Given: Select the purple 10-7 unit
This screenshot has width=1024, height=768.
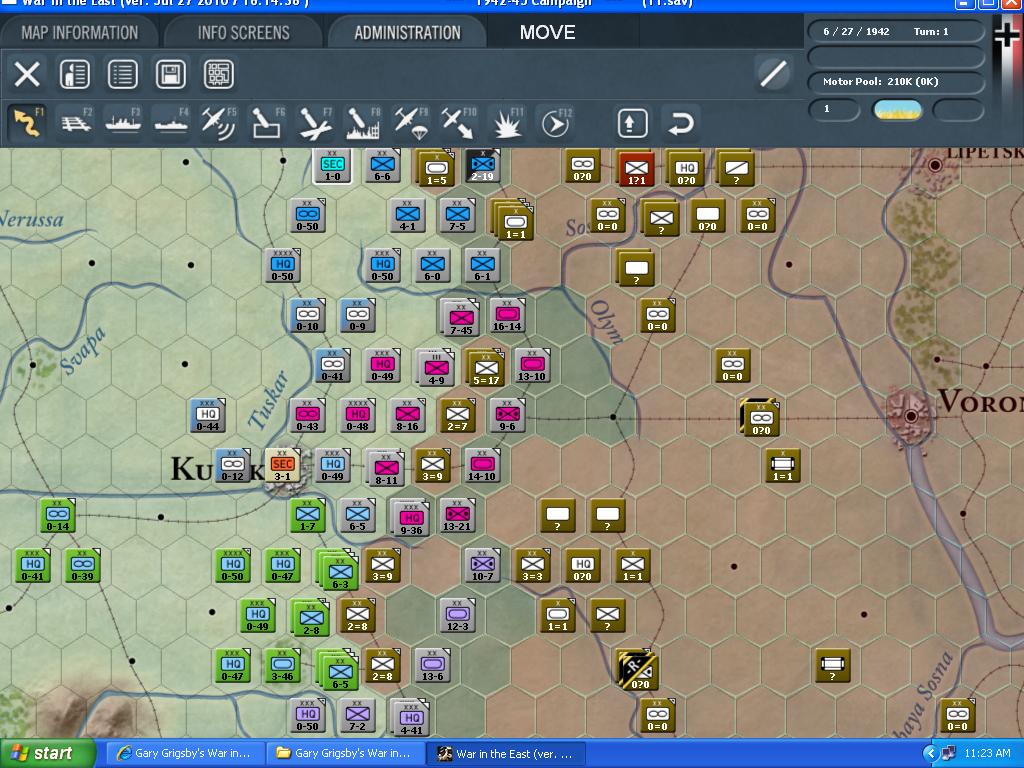Looking at the screenshot, I should point(483,566).
